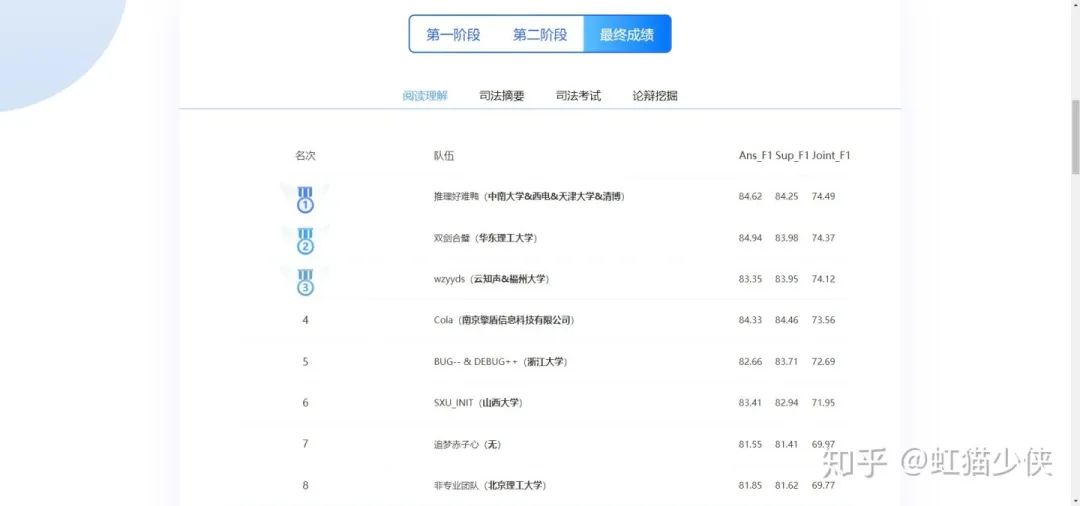Click Ans_F1 value 84.94
This screenshot has width=1080, height=506.
[x=750, y=238]
